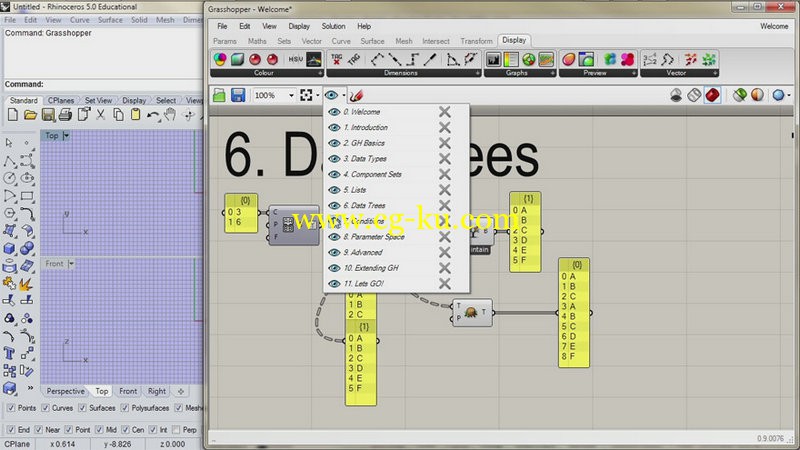Image resolution: width=800 pixels, height=450 pixels.
Task: Click the no-preview mode icon
Action: click(676, 95)
